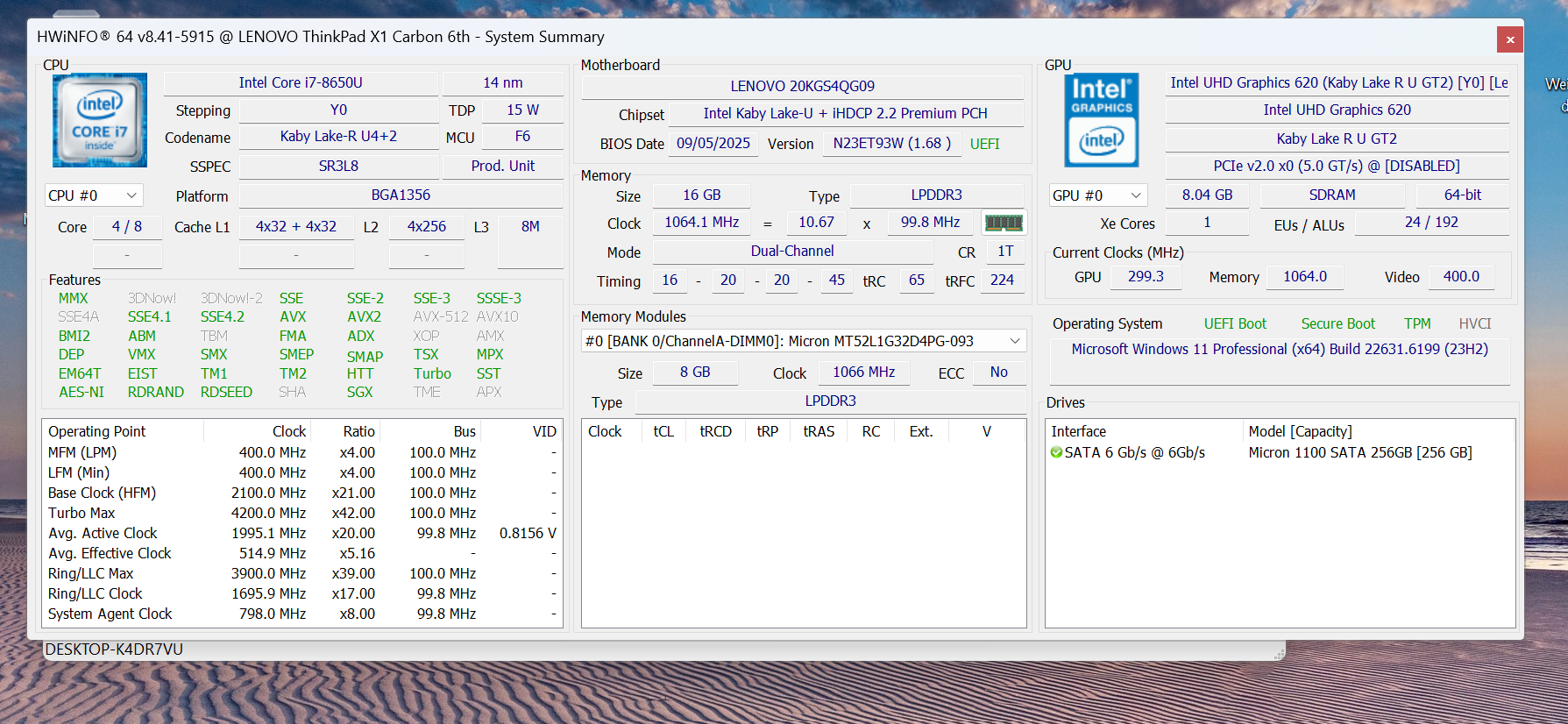This screenshot has width=1568, height=724.
Task: Open the CPU #0 selector dropdown
Action: [94, 195]
